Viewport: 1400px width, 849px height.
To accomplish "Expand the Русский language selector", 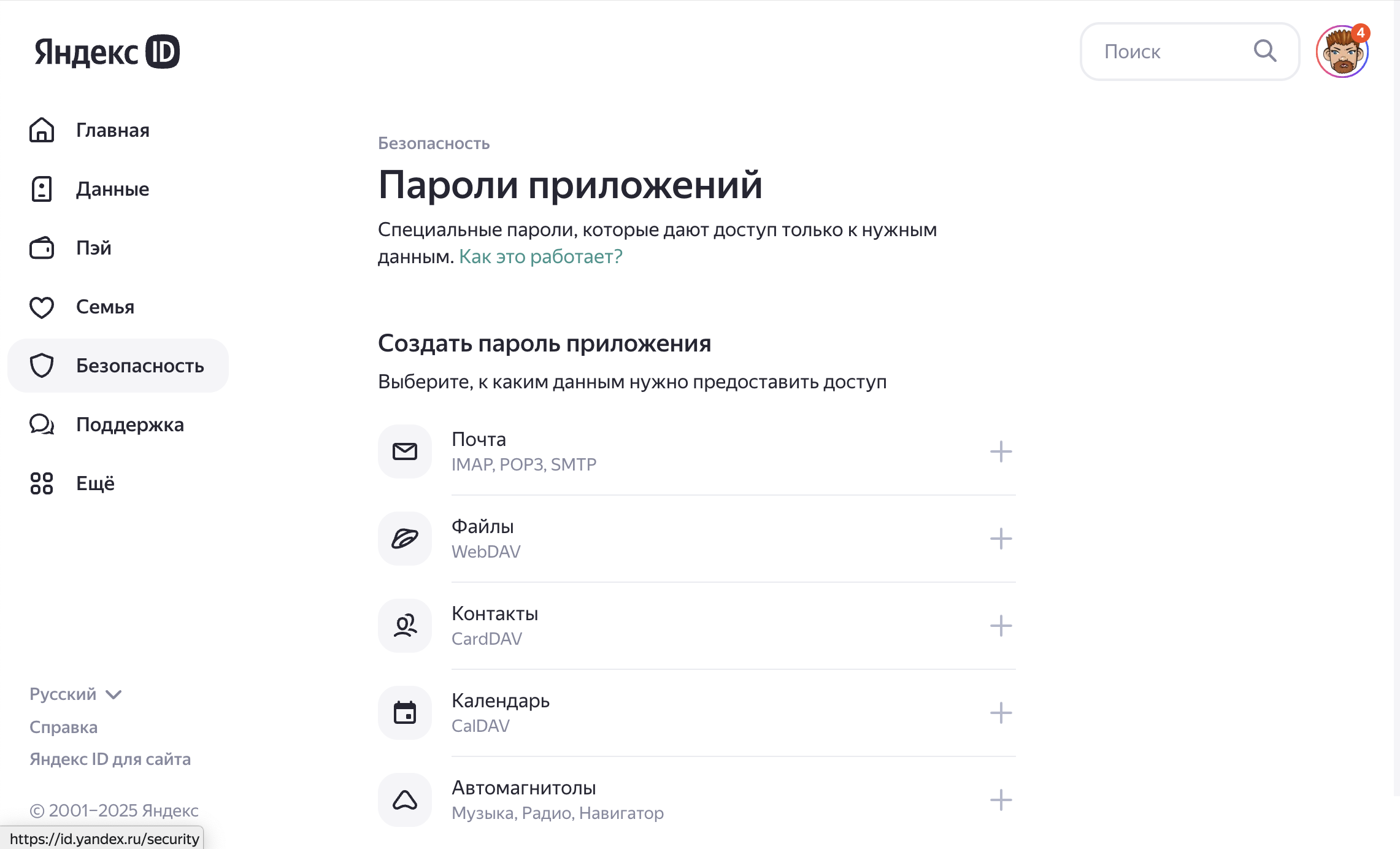I will click(x=75, y=694).
